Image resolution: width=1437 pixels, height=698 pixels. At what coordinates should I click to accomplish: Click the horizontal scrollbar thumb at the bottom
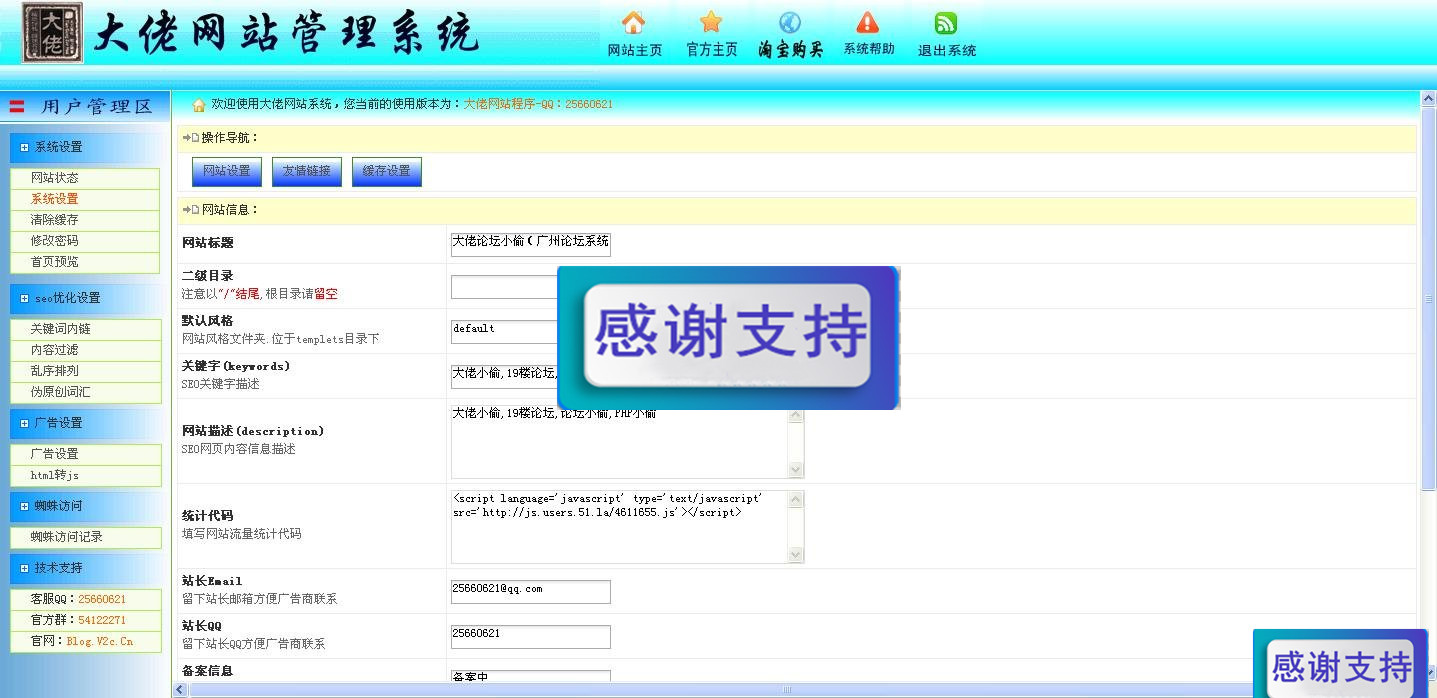point(787,690)
